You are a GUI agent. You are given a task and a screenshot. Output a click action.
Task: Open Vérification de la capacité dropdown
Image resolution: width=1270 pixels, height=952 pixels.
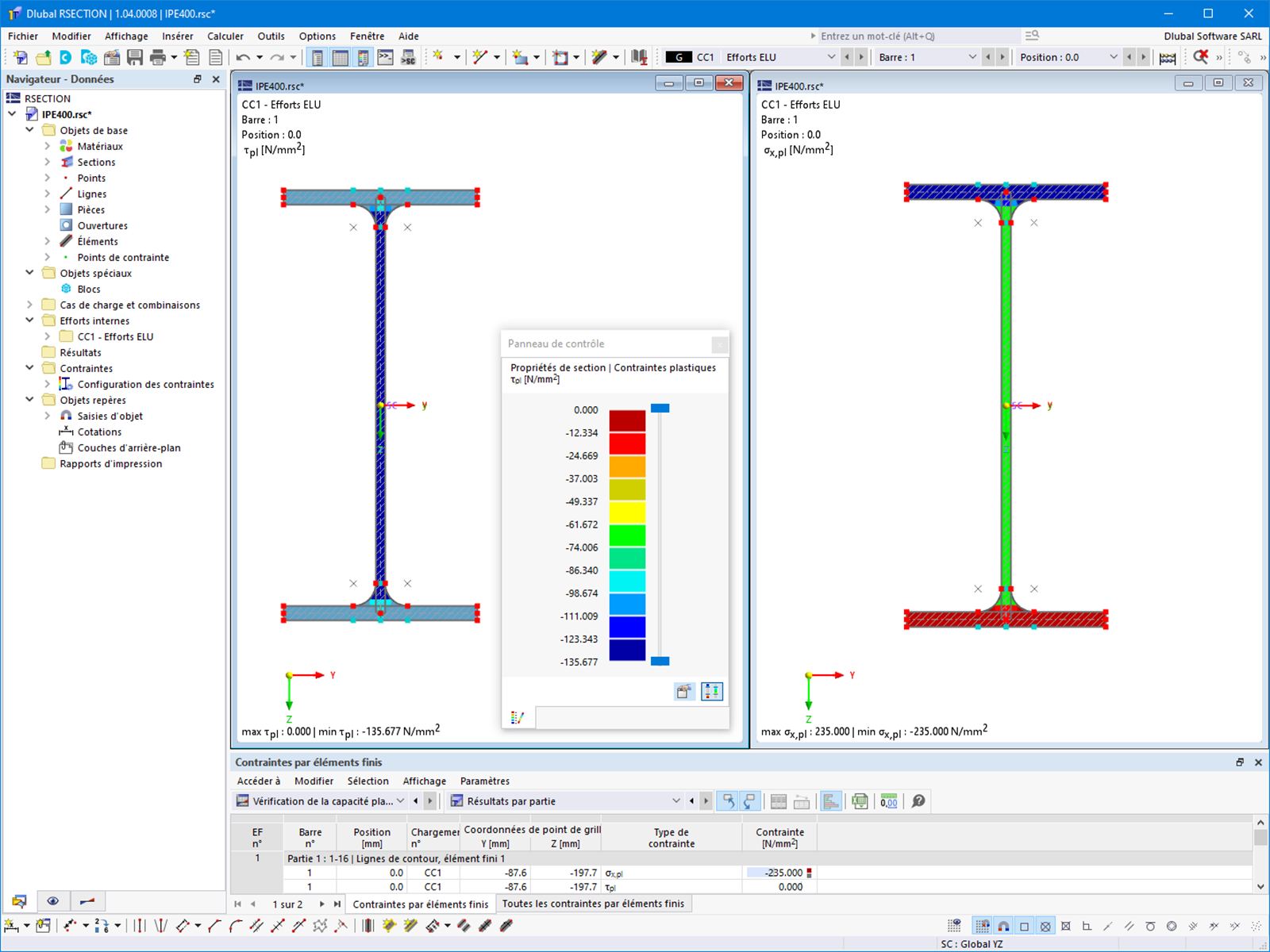point(401,801)
